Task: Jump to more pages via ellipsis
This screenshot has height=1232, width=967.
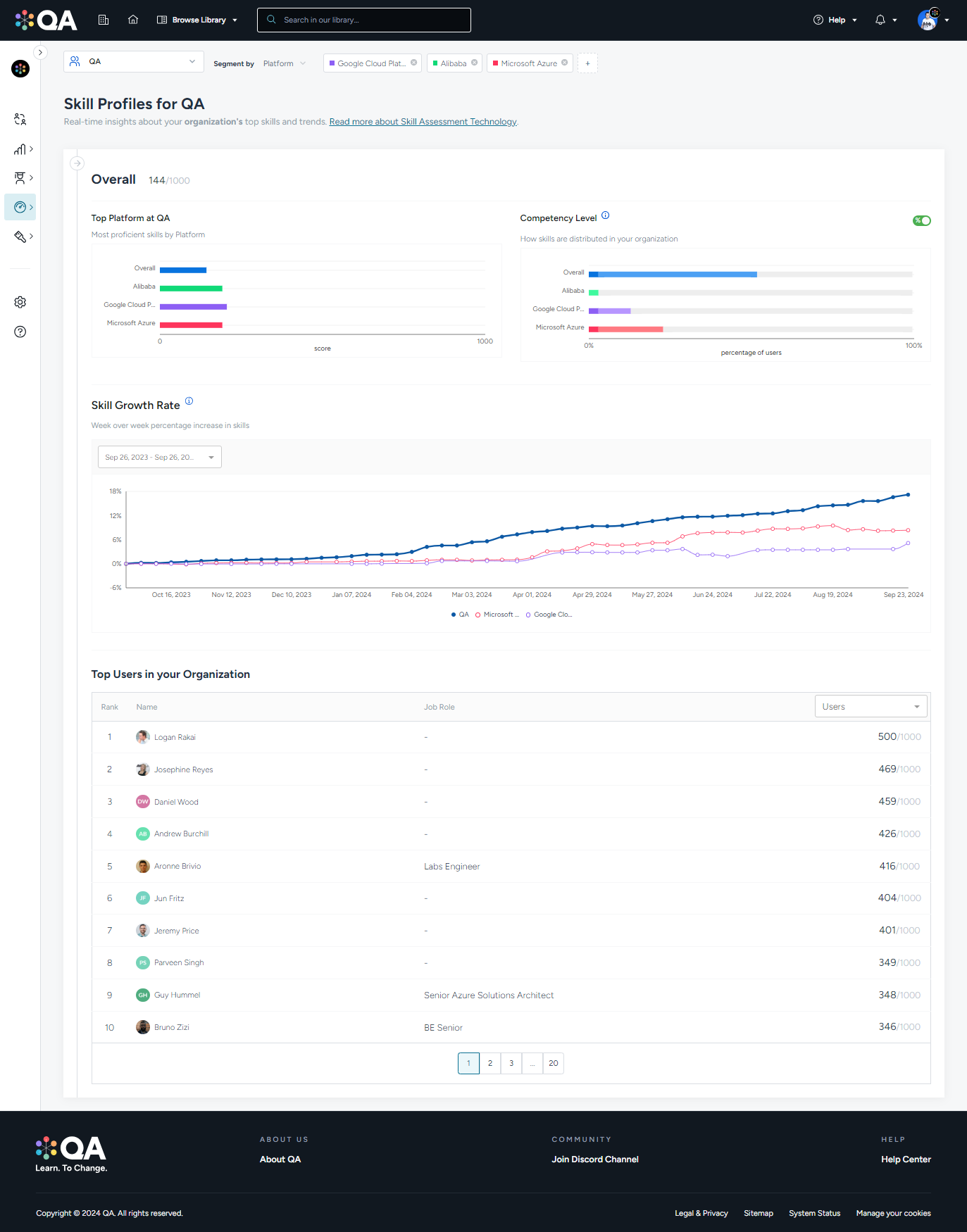Action: [532, 1063]
